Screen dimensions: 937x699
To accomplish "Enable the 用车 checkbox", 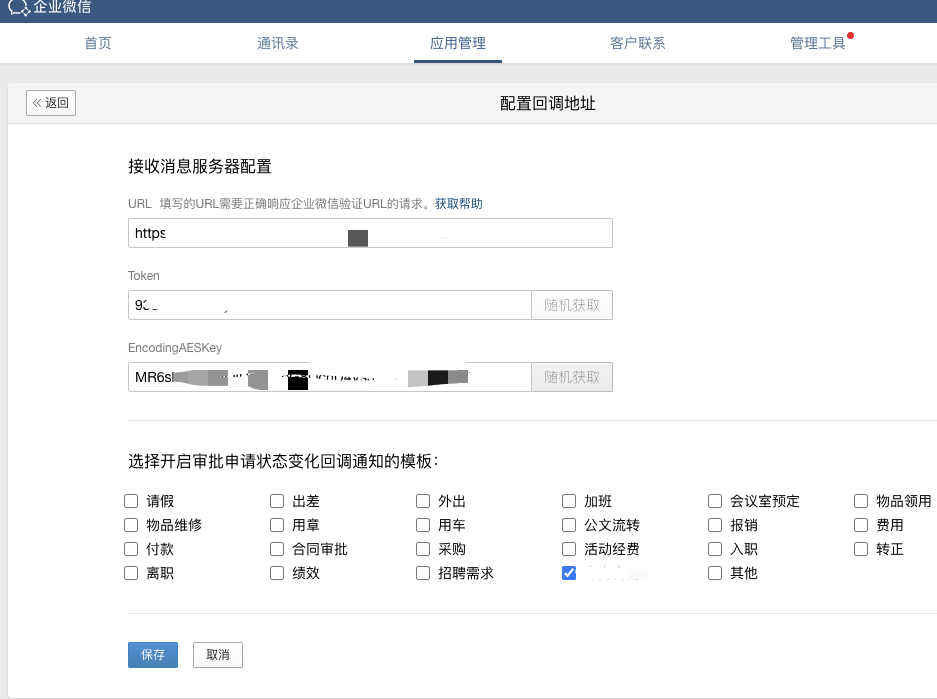I will (x=423, y=525).
